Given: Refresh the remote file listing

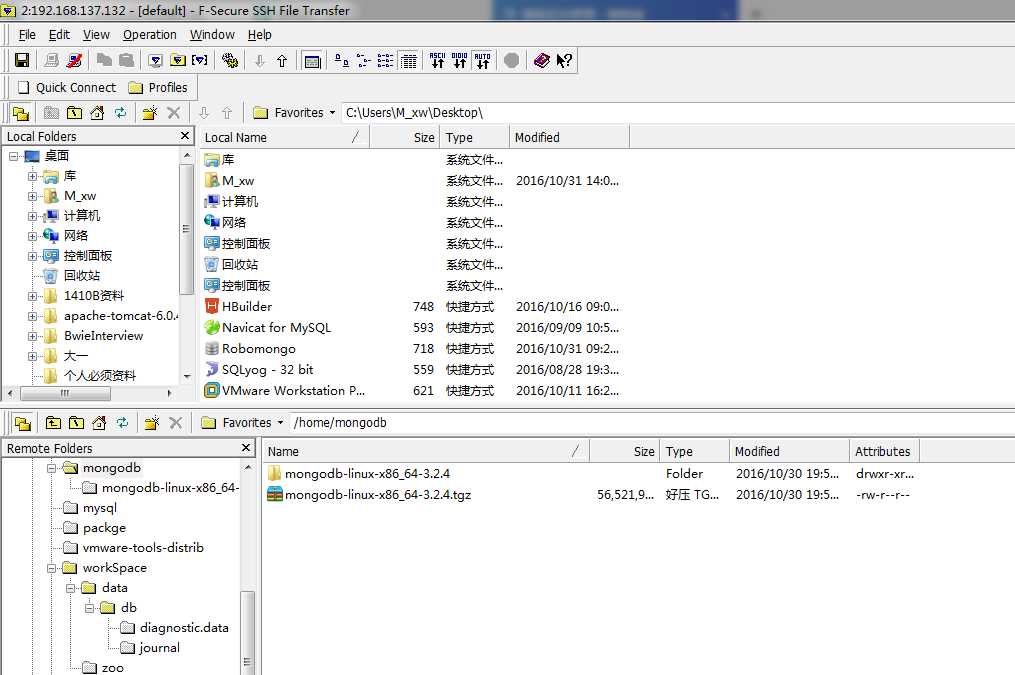Looking at the screenshot, I should (x=122, y=423).
